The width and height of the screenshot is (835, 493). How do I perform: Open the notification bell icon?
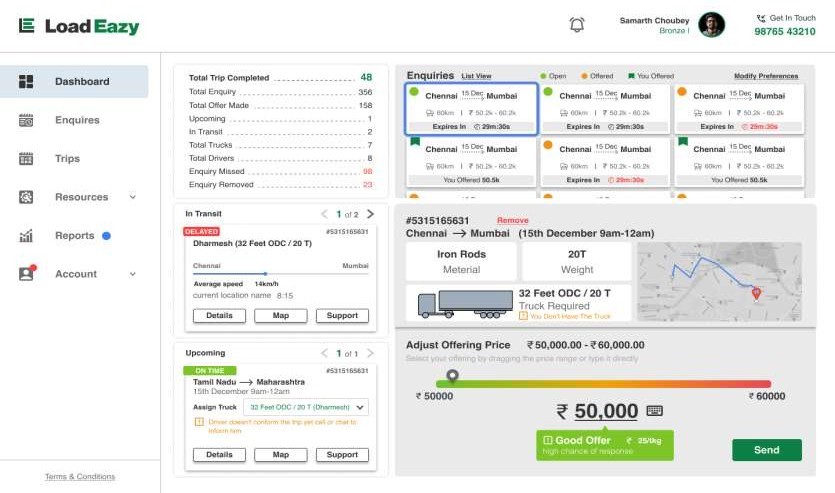(x=577, y=24)
